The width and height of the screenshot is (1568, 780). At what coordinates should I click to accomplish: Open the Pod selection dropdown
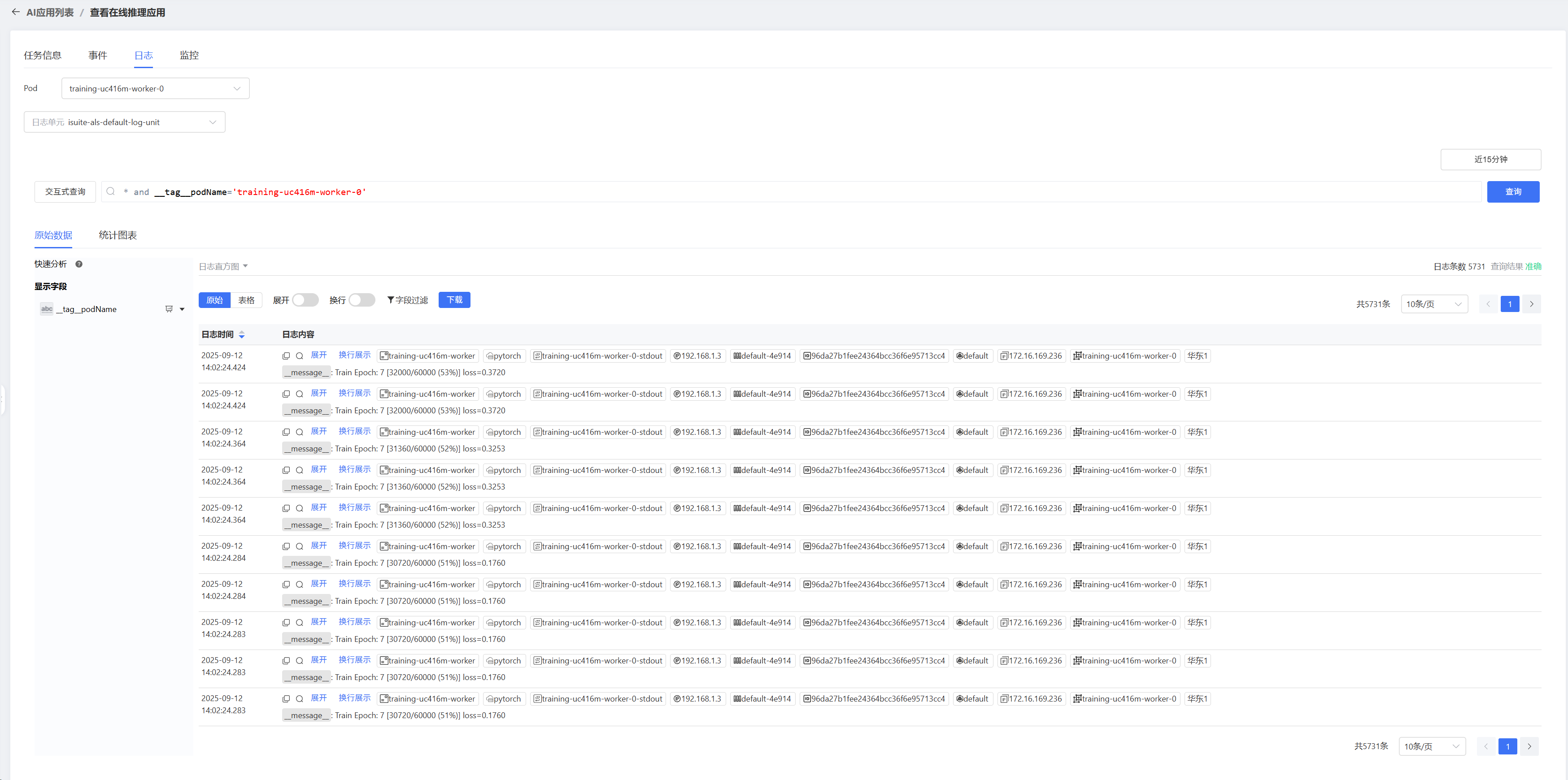(x=155, y=89)
